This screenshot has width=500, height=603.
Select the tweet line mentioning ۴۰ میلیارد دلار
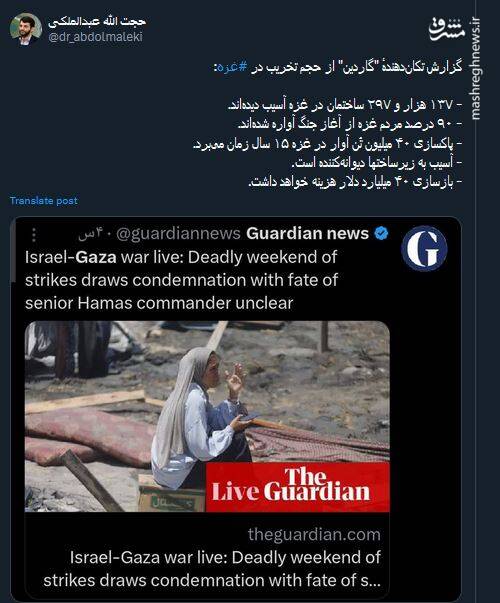(x=355, y=182)
